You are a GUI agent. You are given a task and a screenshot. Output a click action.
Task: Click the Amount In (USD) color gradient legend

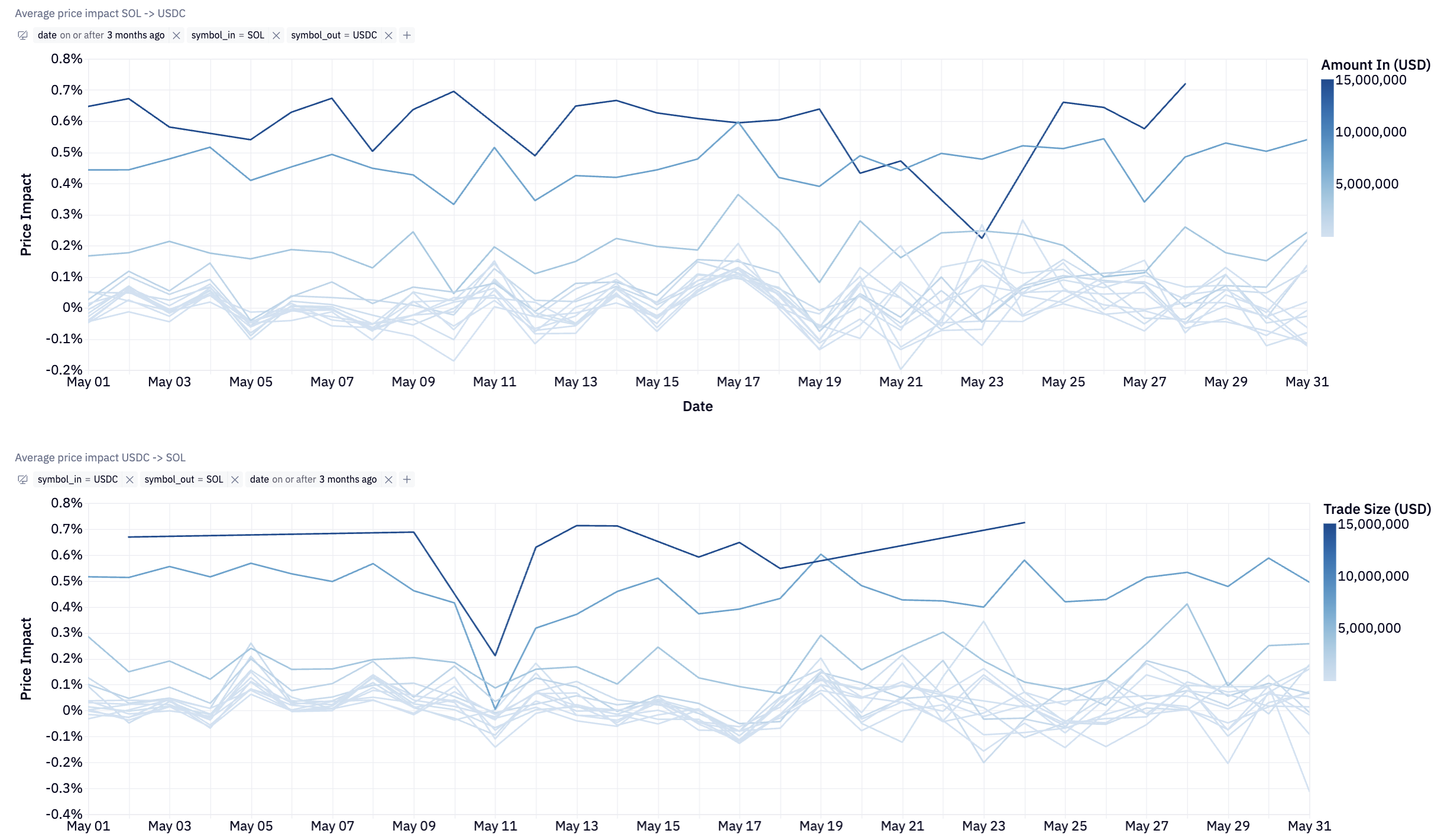(x=1327, y=158)
